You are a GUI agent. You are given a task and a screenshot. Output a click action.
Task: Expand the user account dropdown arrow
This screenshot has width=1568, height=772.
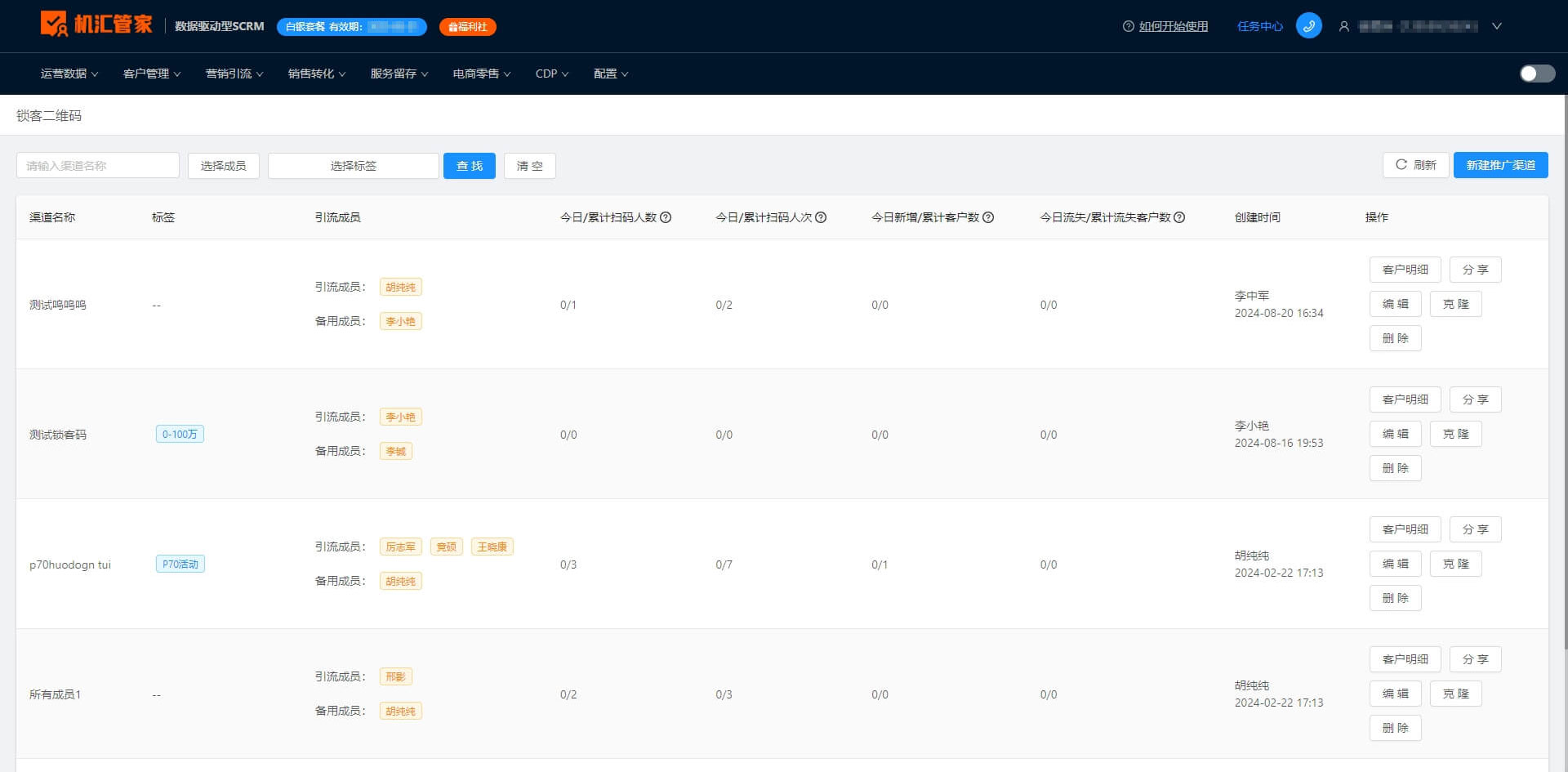[1497, 26]
